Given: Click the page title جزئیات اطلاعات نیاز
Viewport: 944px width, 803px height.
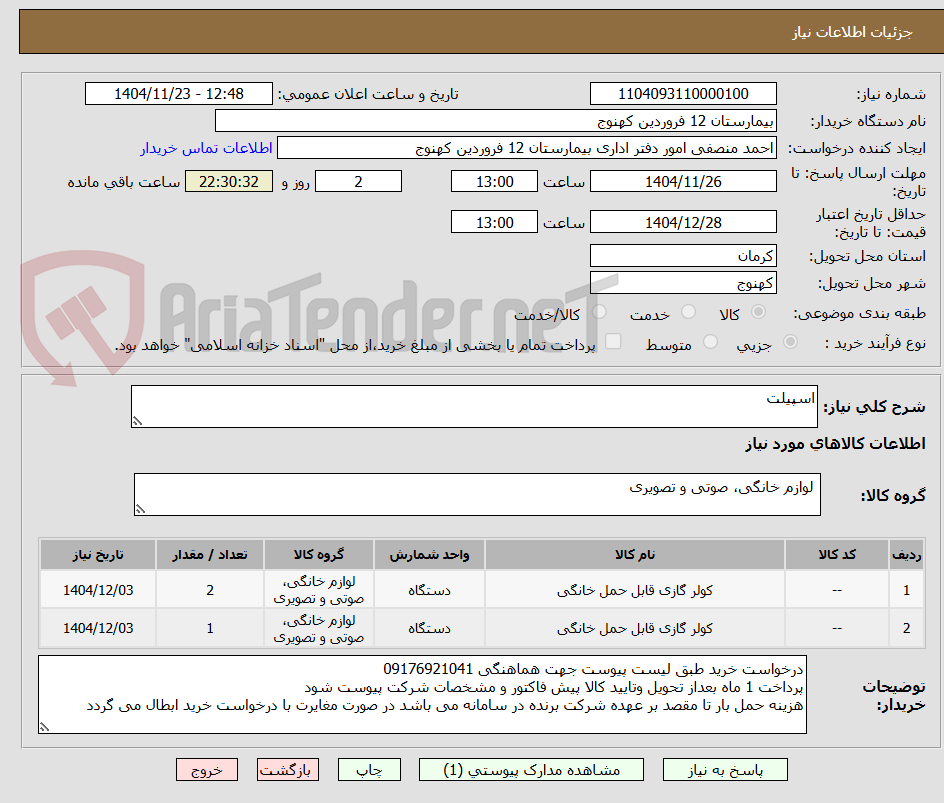Looking at the screenshot, I should click(x=851, y=32).
